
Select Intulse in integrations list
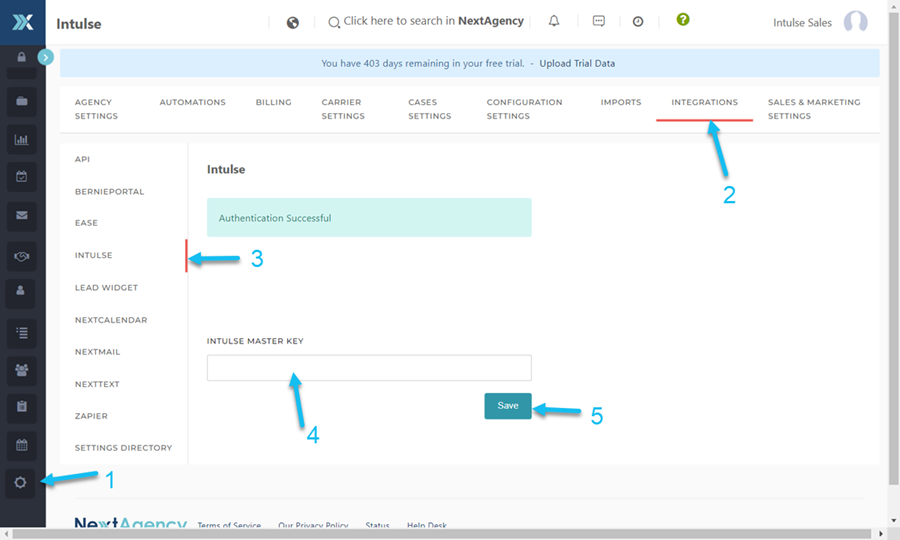[94, 255]
